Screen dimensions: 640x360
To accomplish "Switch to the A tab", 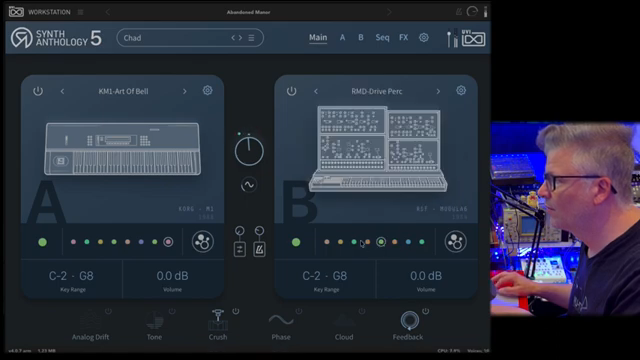I will tap(342, 38).
